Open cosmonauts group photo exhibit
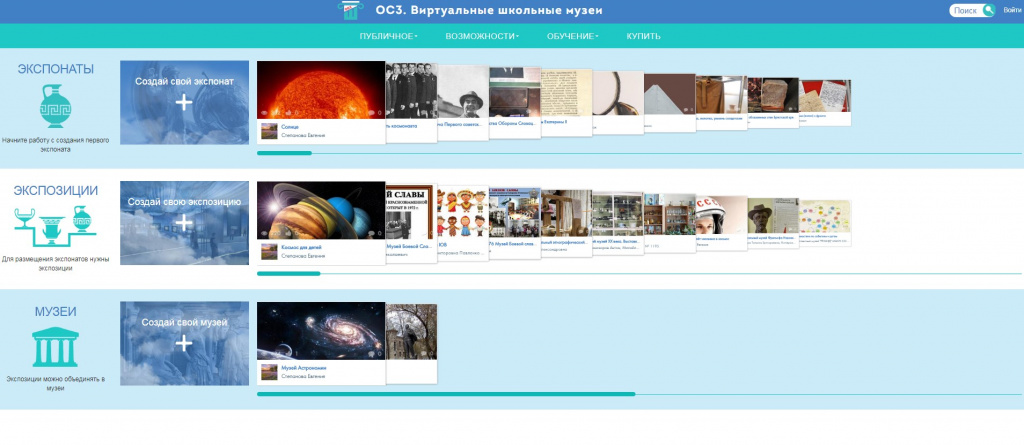This screenshot has height=445, width=1024. 411,91
